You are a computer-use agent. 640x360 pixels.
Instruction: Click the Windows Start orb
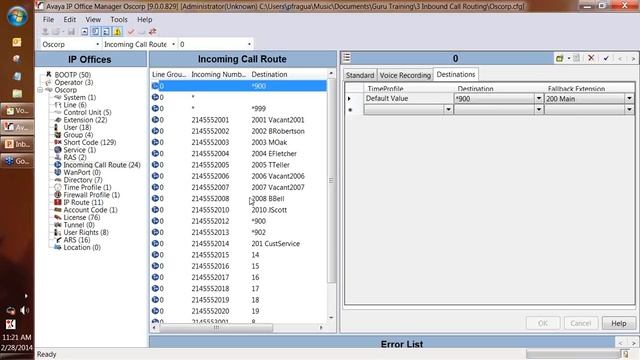[x=17, y=16]
